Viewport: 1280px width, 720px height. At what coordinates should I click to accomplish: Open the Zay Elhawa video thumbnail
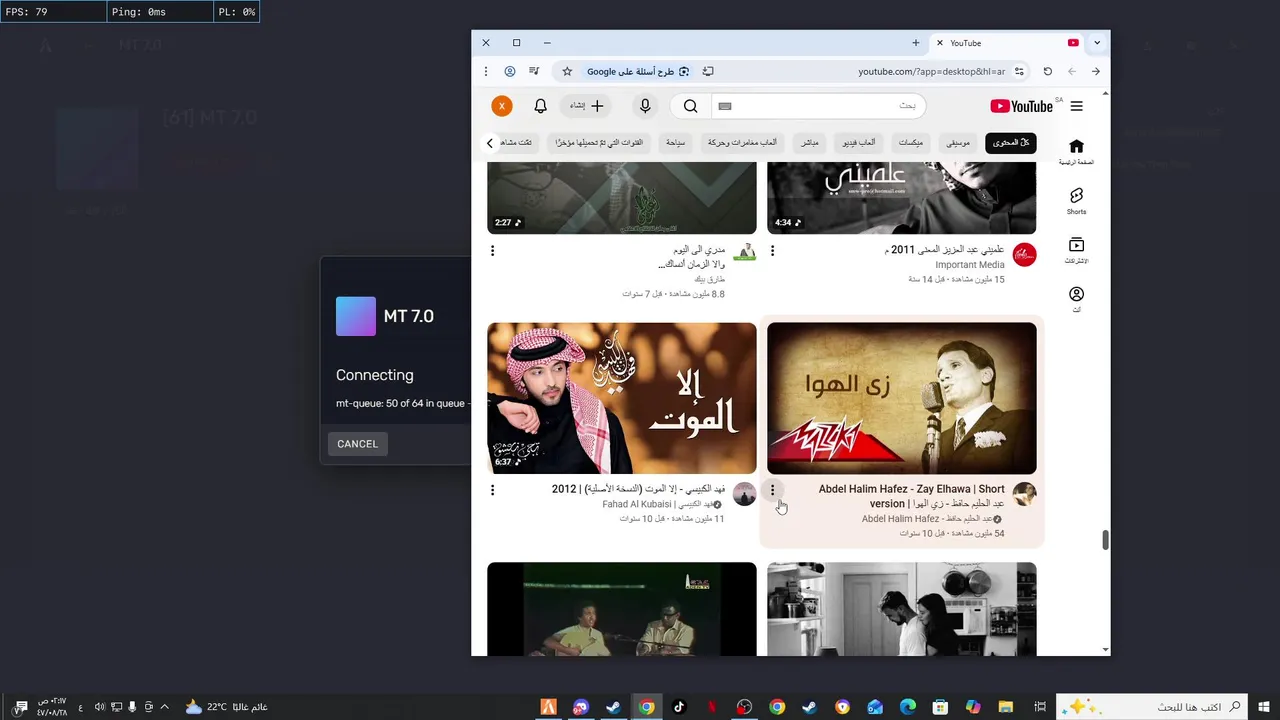(x=901, y=398)
